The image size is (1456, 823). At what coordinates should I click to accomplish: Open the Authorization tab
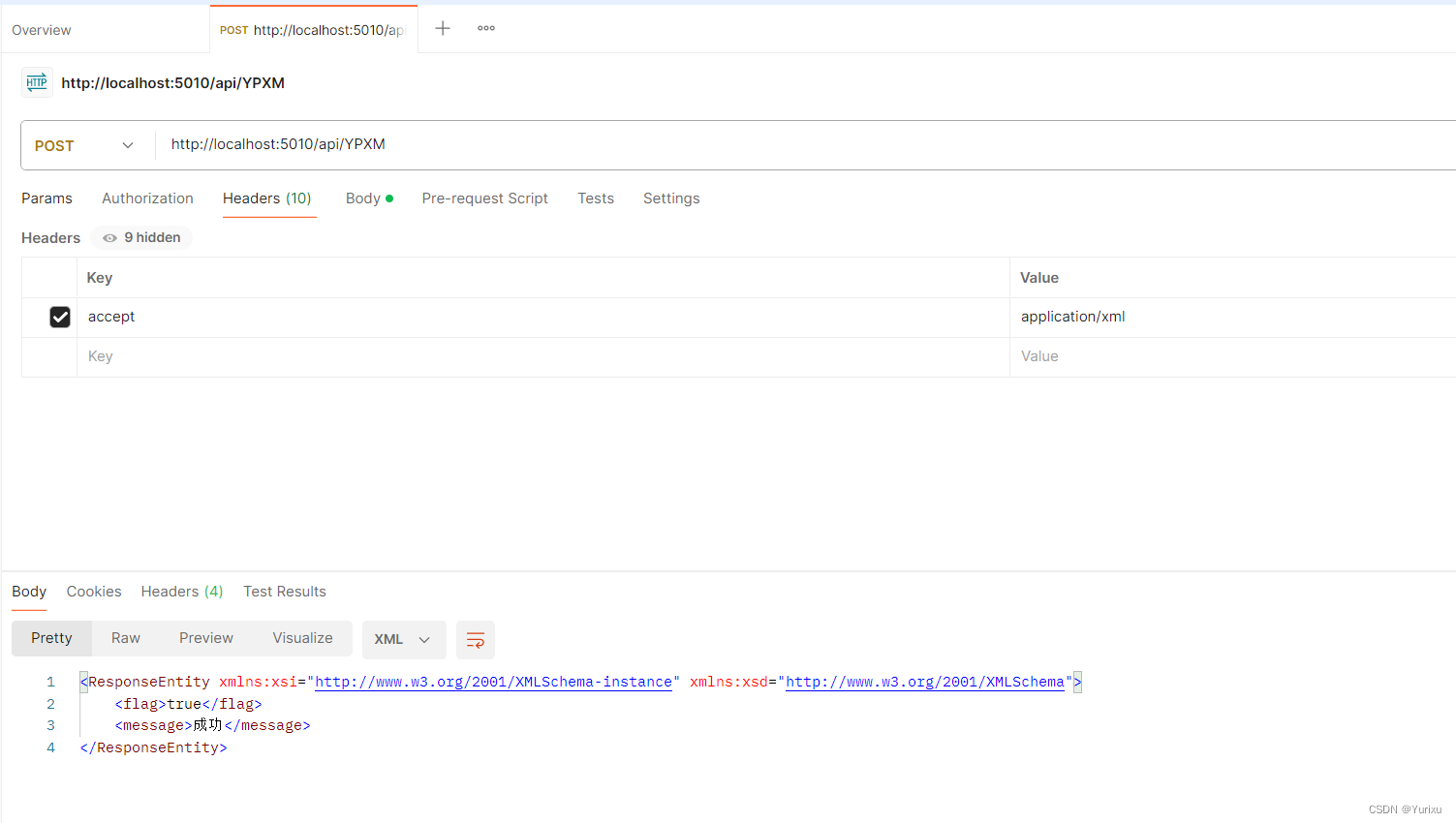[x=147, y=198]
